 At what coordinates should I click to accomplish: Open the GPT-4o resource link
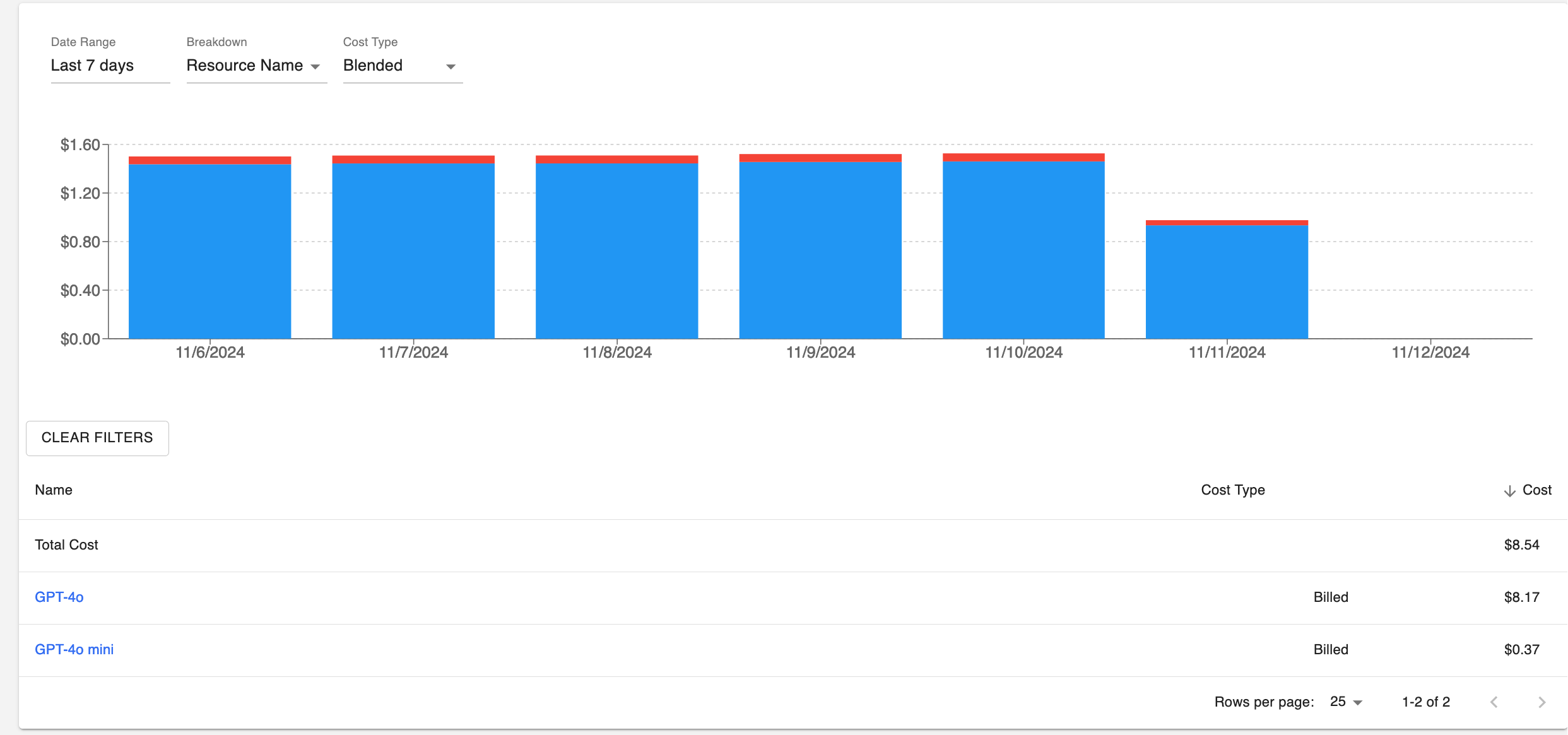click(59, 597)
